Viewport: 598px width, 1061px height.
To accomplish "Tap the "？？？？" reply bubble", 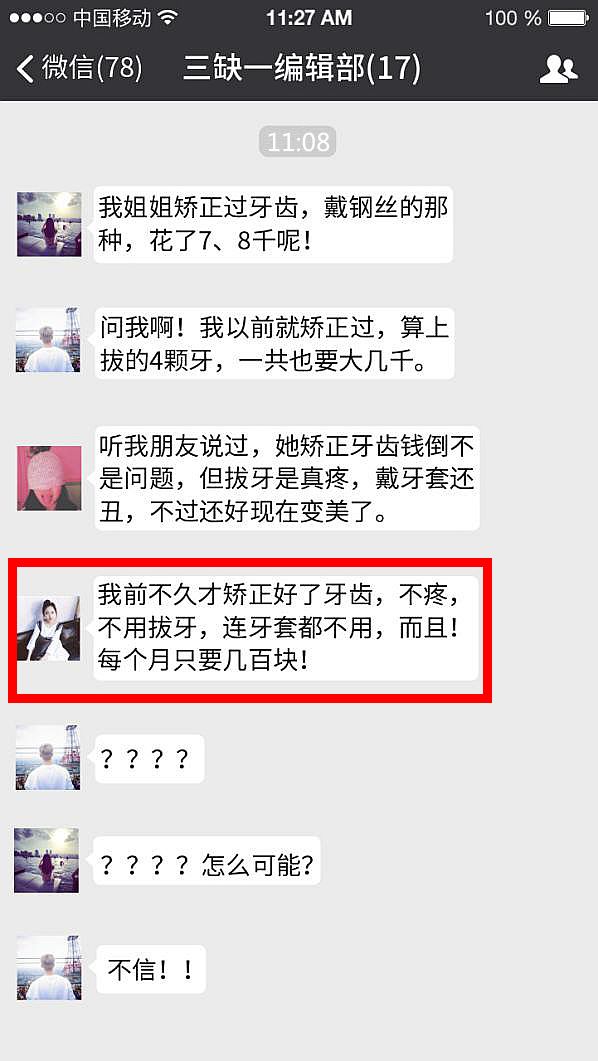I will (x=149, y=759).
